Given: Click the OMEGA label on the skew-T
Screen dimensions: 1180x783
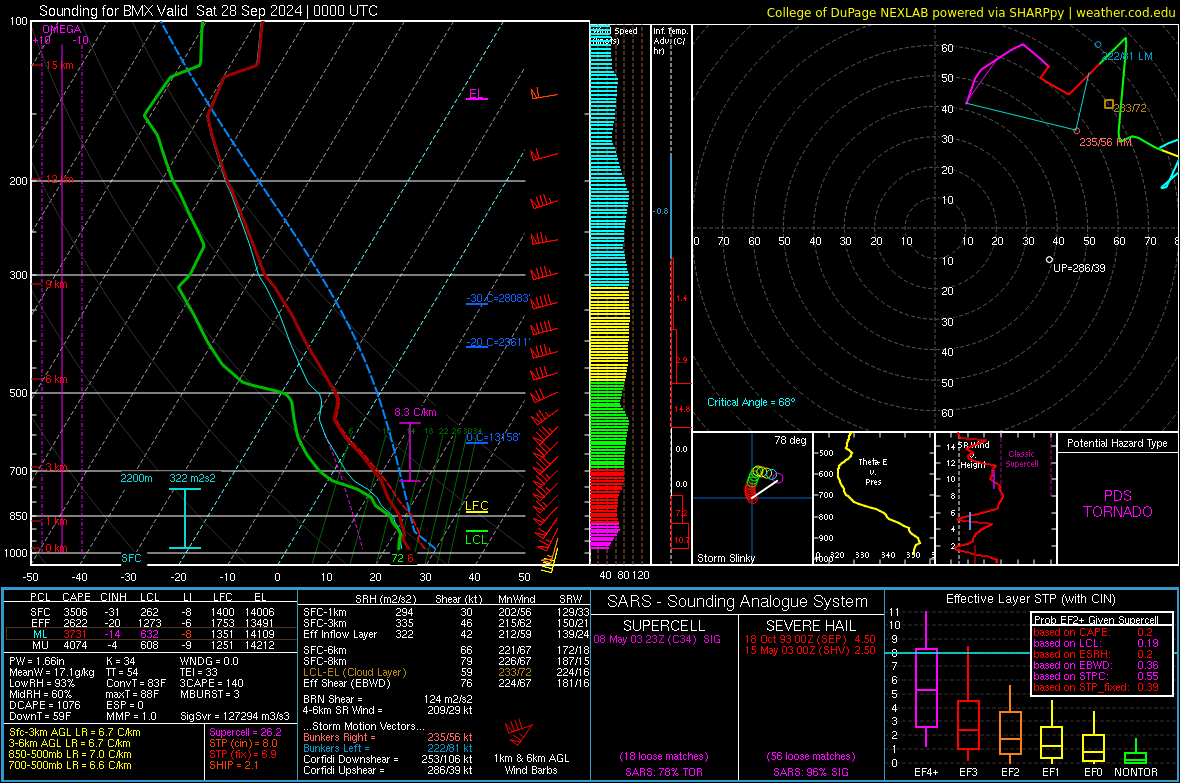Looking at the screenshot, I should [x=62, y=29].
